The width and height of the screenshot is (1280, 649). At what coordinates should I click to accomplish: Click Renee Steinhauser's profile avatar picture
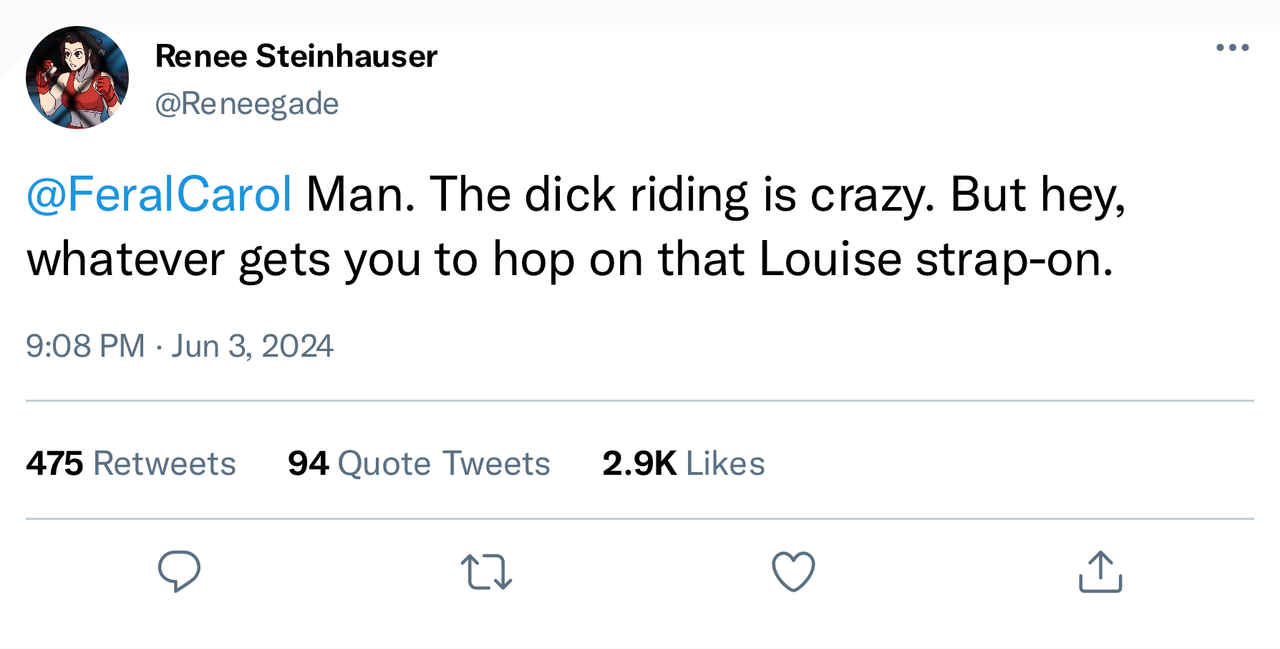point(77,78)
